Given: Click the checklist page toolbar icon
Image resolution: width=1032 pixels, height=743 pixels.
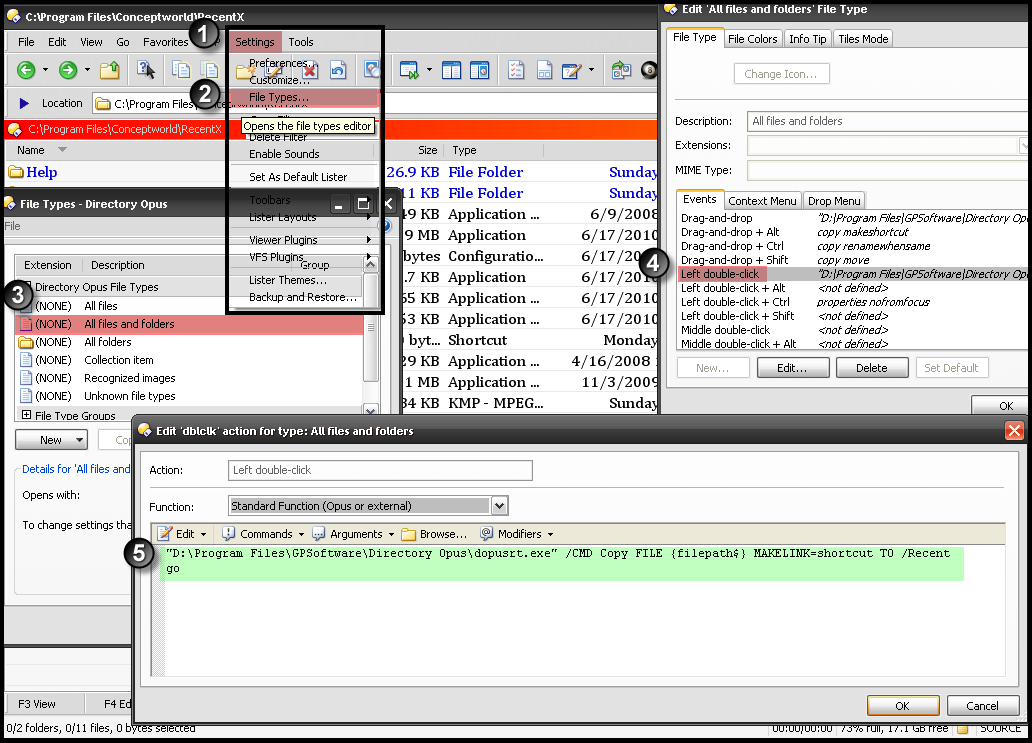Looking at the screenshot, I should coord(516,70).
